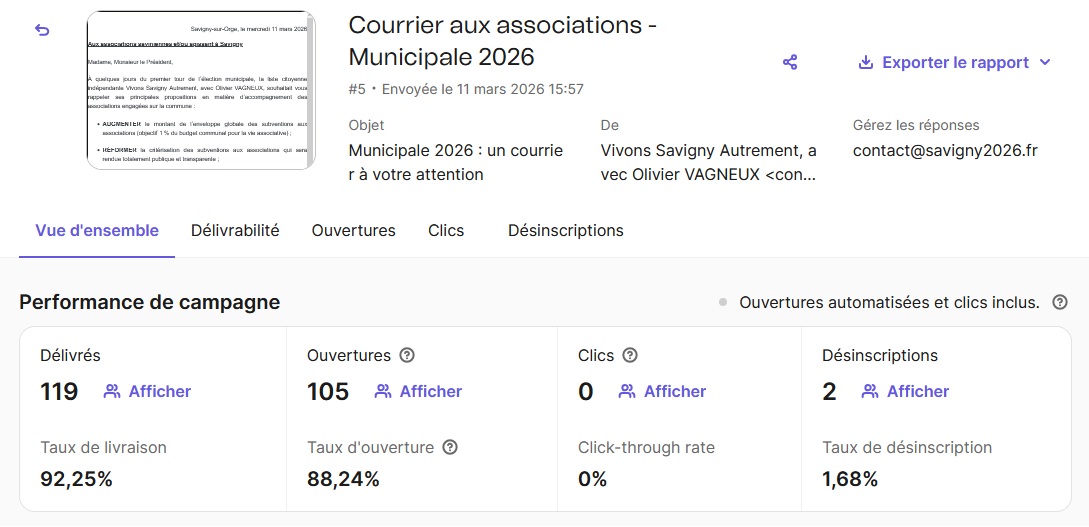Open the Exporter le rapport menu

point(955,62)
